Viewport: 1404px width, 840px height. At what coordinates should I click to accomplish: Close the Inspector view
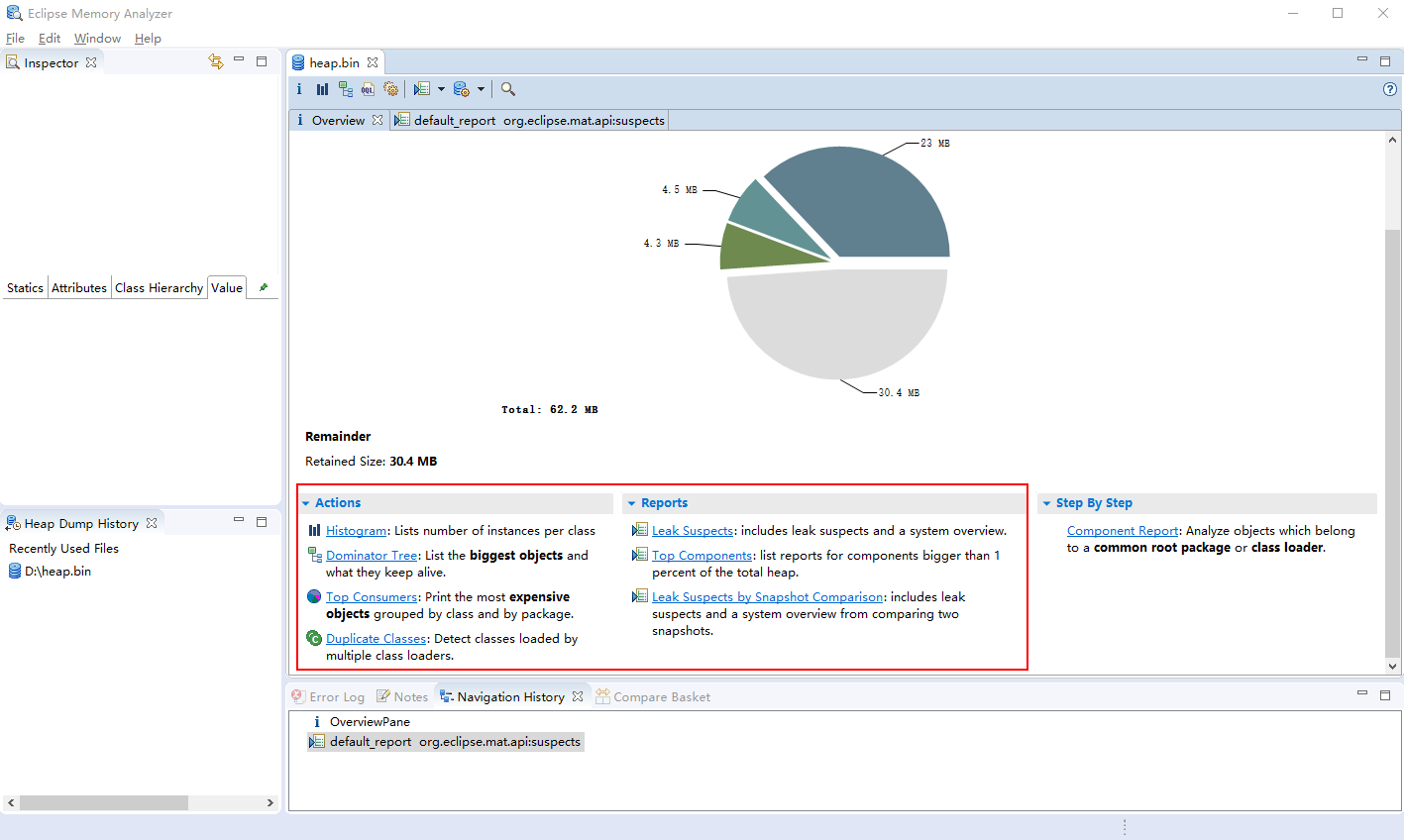(91, 62)
